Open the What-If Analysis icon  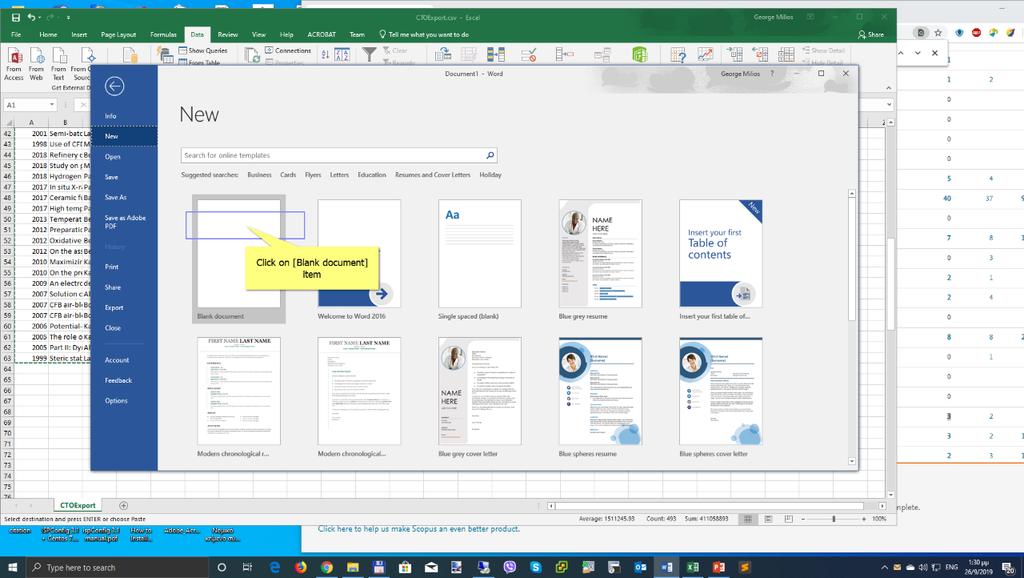[678, 55]
